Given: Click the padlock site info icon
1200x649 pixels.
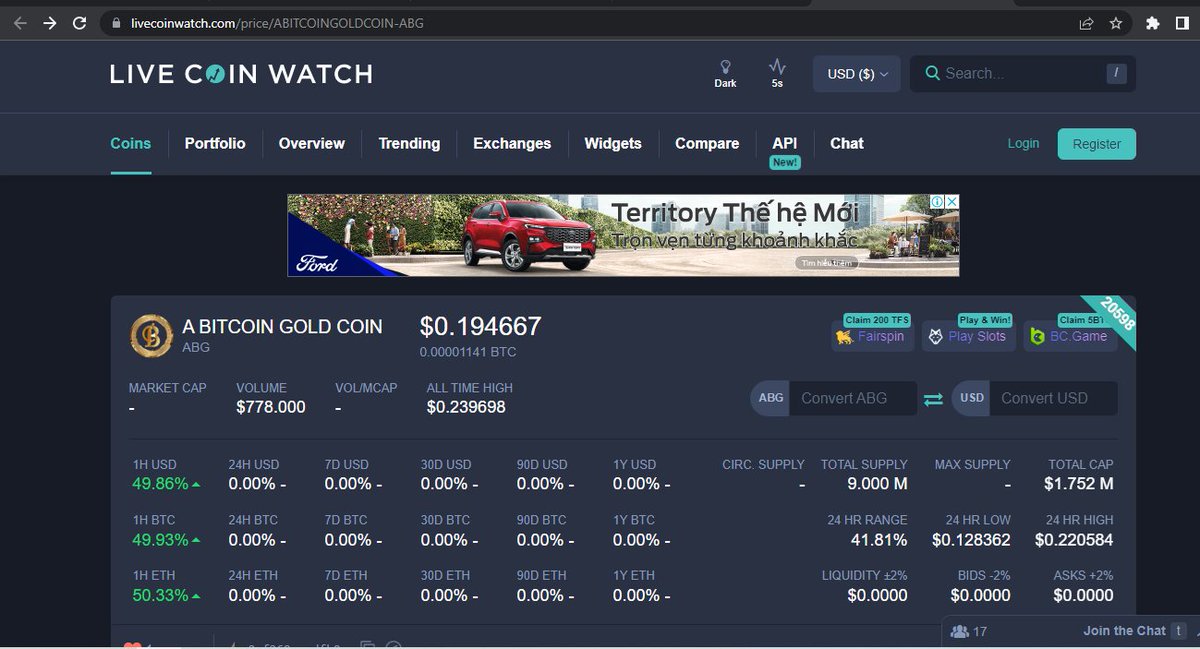Looking at the screenshot, I should [x=117, y=23].
